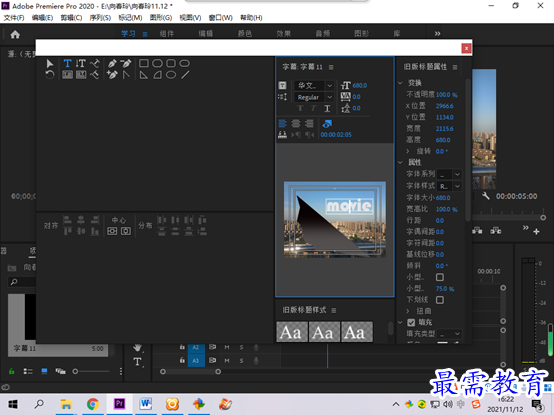Open the 编辑(E) menu
This screenshot has height=415, width=554.
(x=42, y=18)
